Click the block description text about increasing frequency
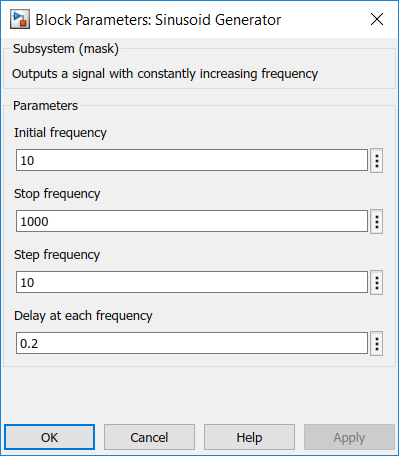Viewport: 399px width, 456px height. 165,74
